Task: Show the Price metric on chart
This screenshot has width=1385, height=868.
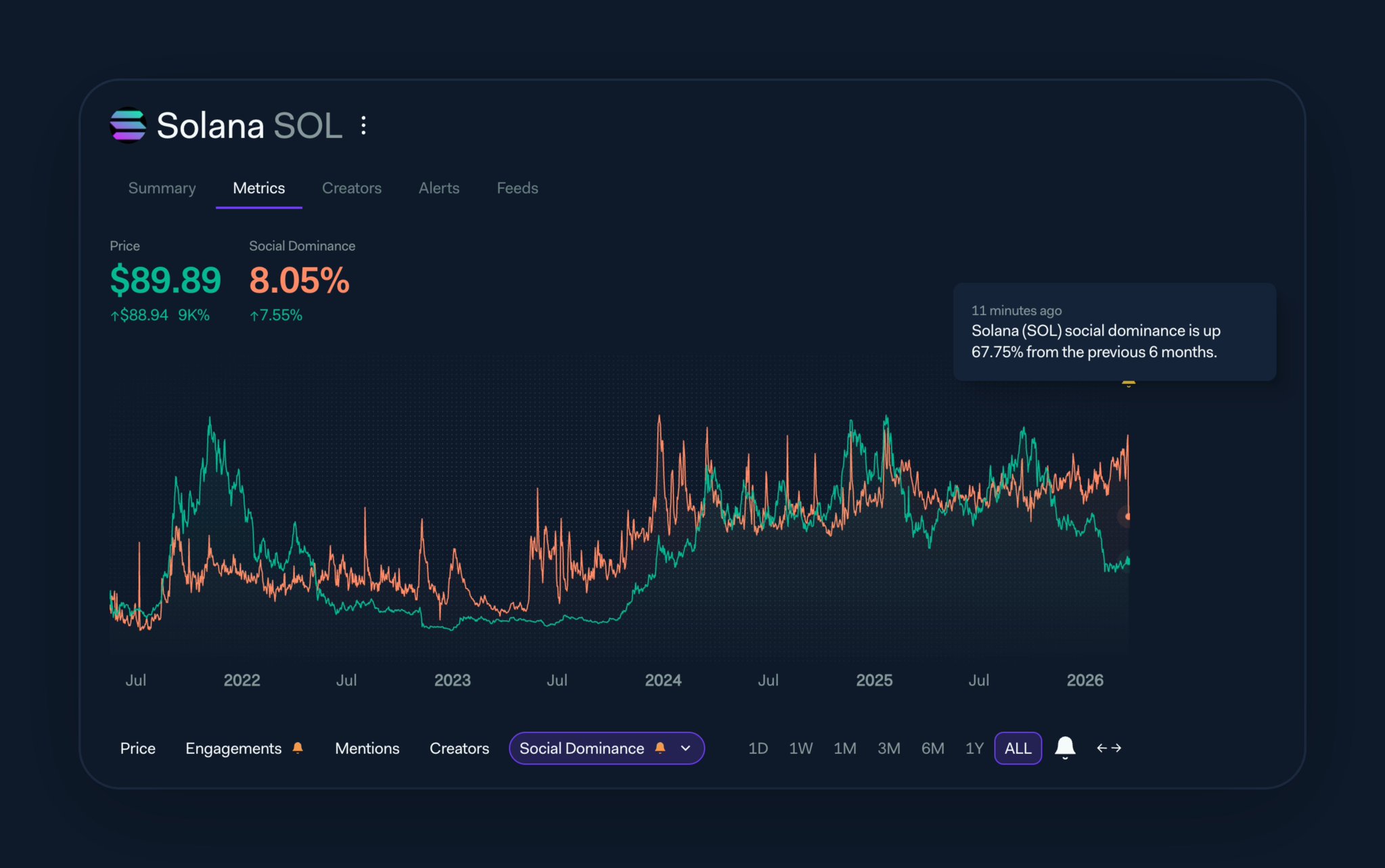Action: tap(137, 748)
